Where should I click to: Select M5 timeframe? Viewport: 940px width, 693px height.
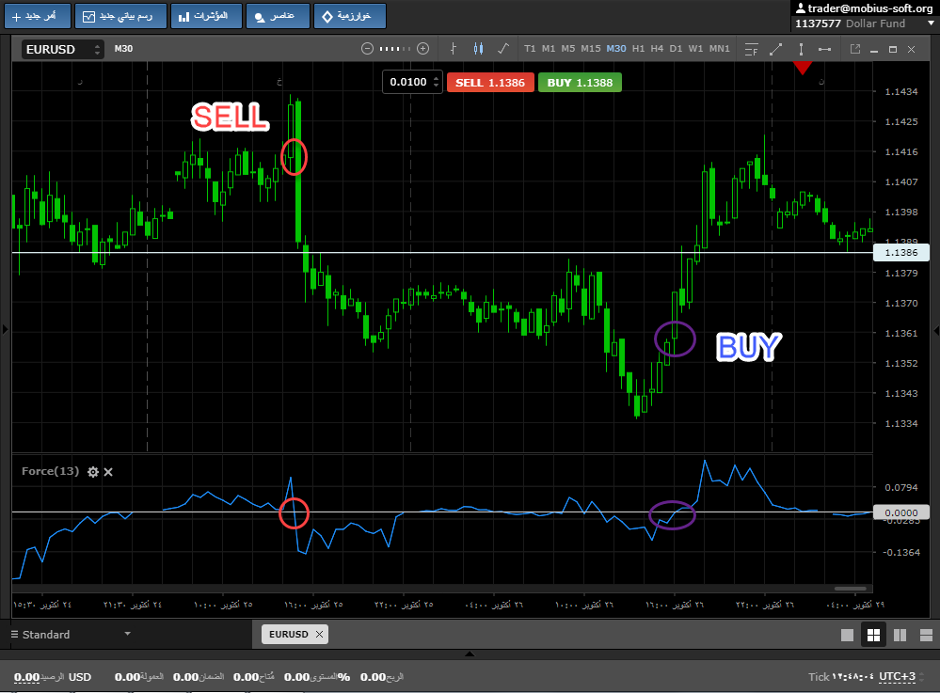tap(568, 49)
